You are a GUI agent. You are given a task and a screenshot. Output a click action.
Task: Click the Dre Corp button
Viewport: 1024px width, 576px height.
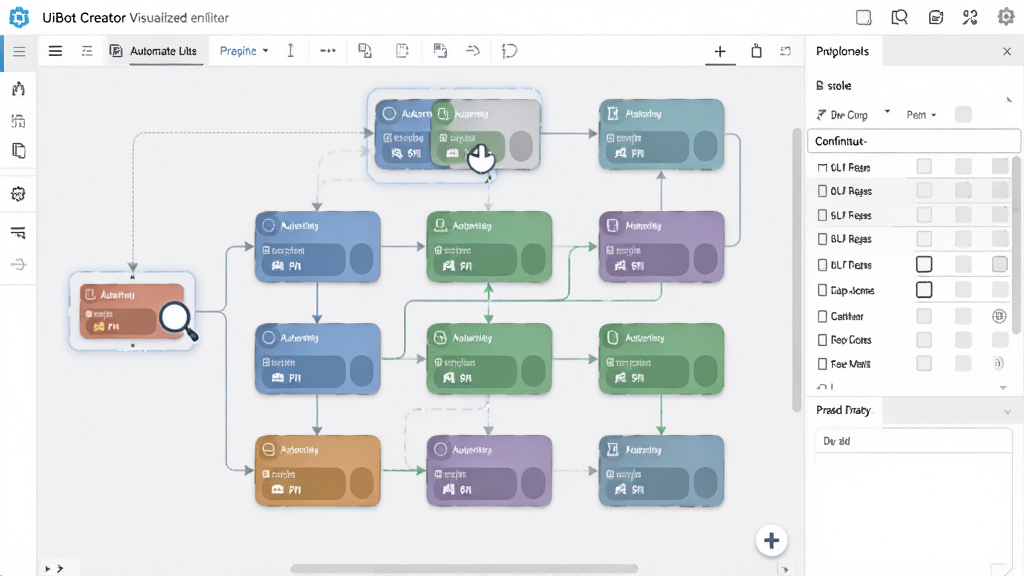click(x=842, y=115)
